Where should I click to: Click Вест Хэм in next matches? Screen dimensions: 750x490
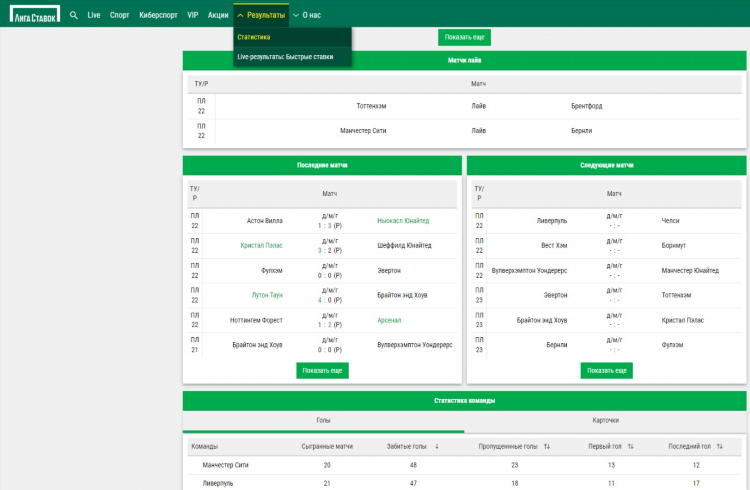point(554,245)
